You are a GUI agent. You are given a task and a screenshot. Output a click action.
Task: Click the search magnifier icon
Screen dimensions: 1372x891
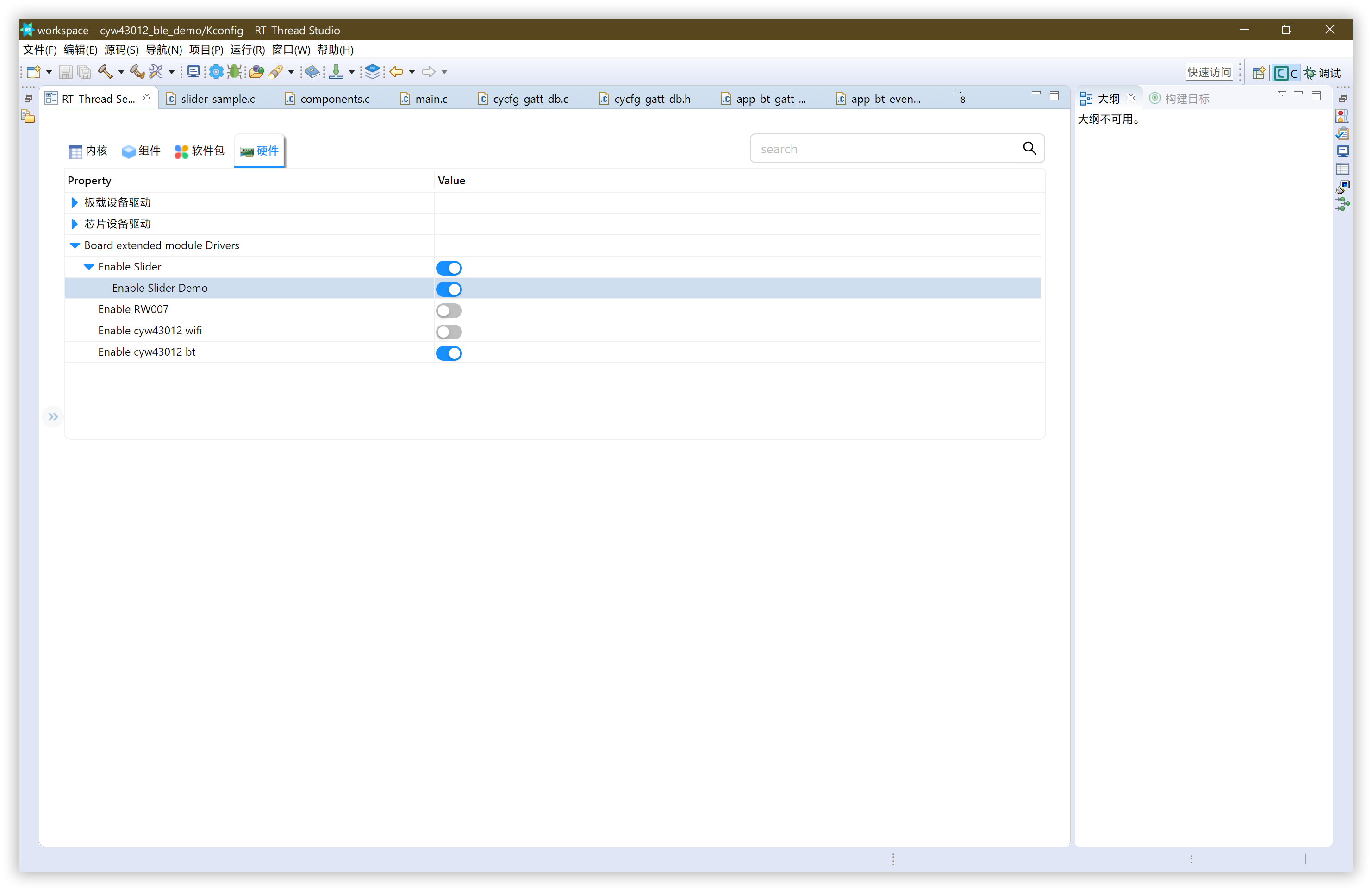click(1029, 149)
